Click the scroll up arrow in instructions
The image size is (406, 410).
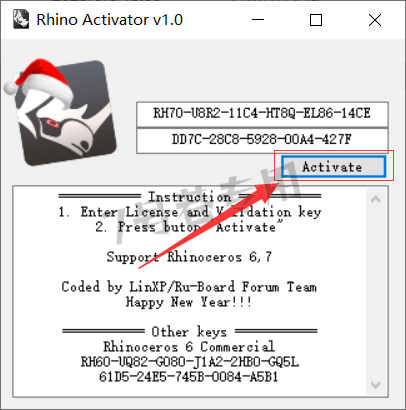376,199
